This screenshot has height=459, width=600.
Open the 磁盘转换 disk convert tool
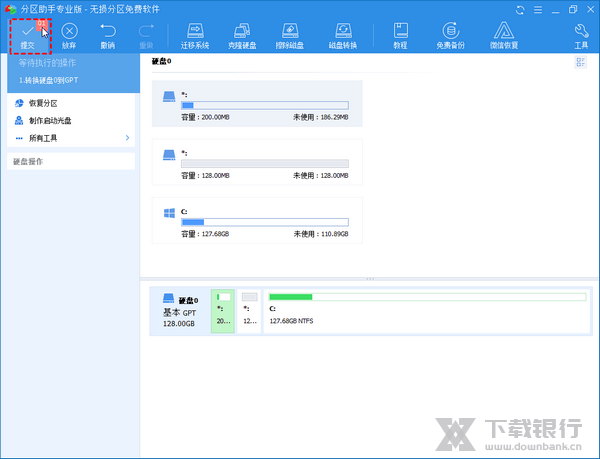point(343,37)
